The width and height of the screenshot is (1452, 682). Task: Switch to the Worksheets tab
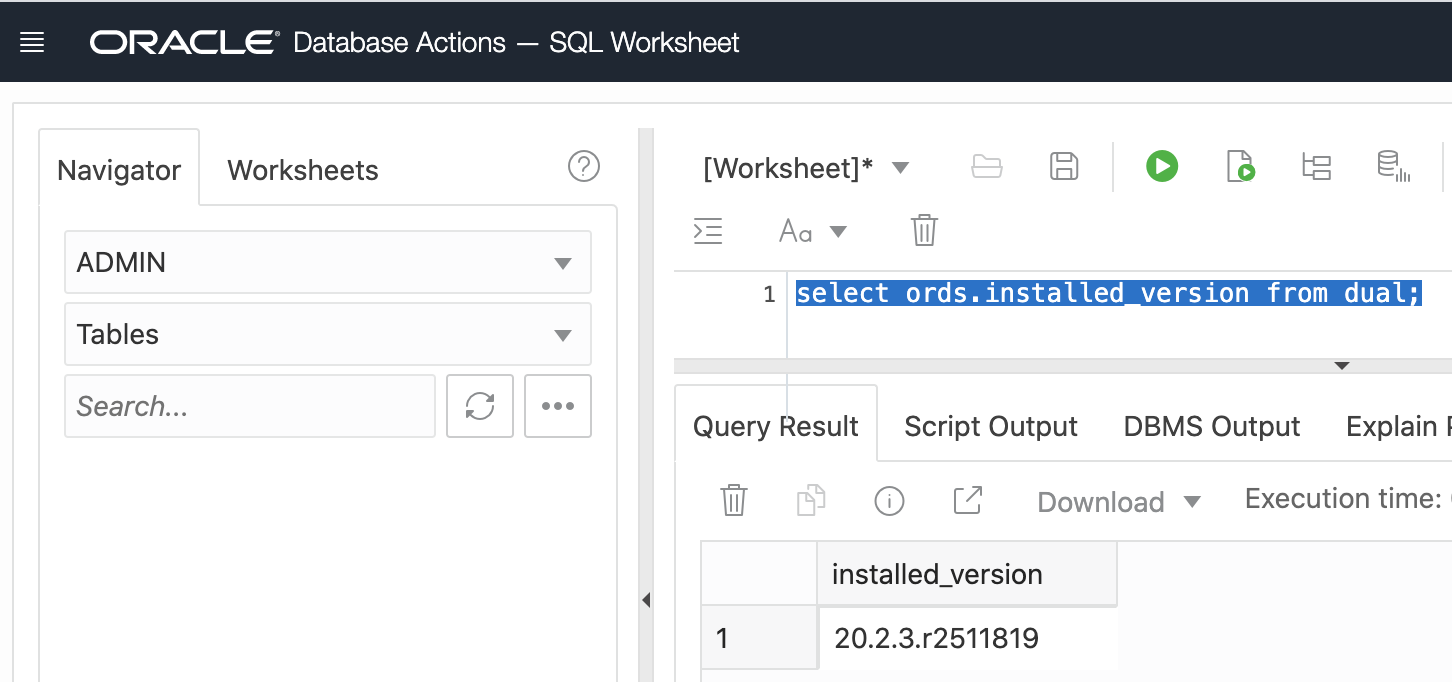(x=303, y=170)
